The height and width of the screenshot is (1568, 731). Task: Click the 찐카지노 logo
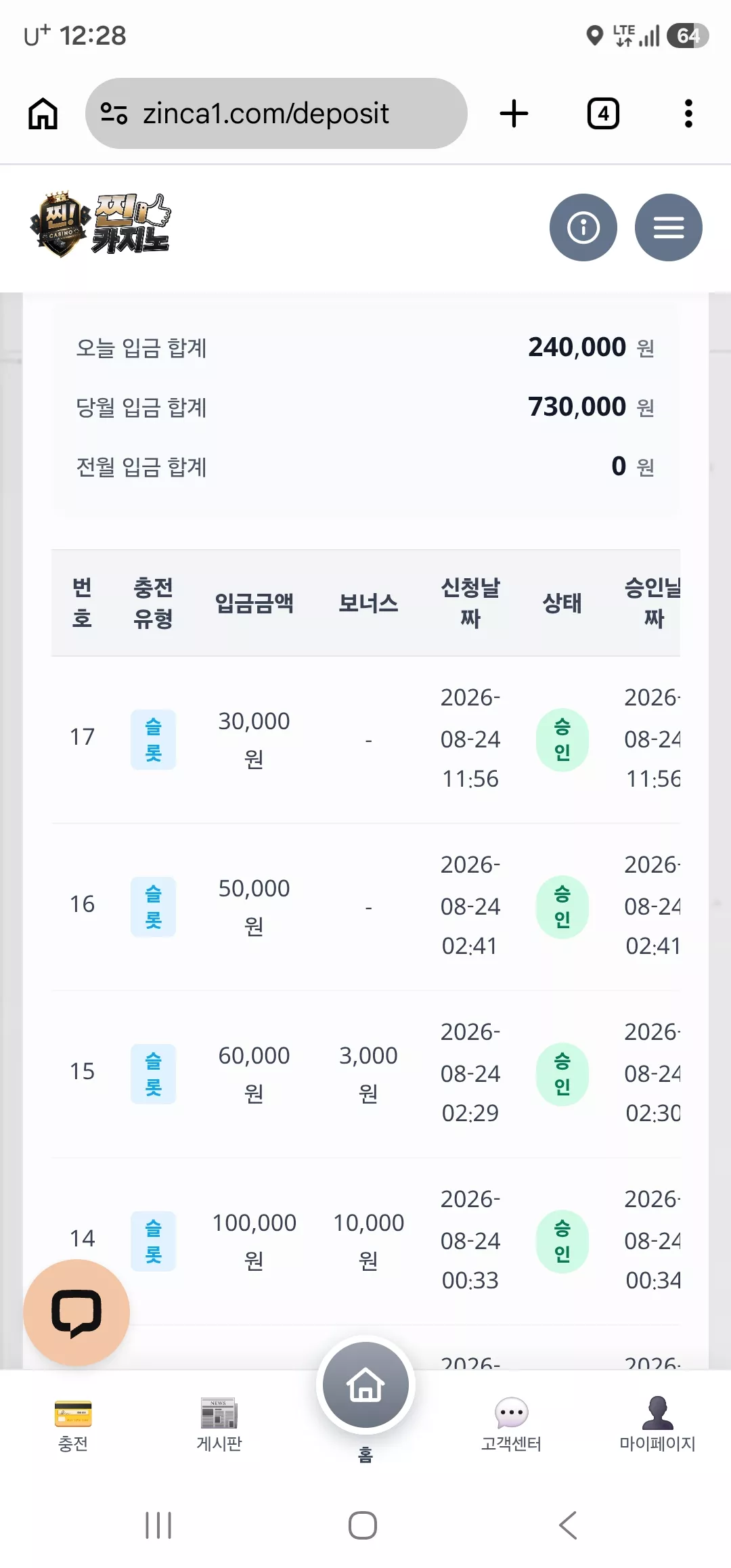point(100,225)
